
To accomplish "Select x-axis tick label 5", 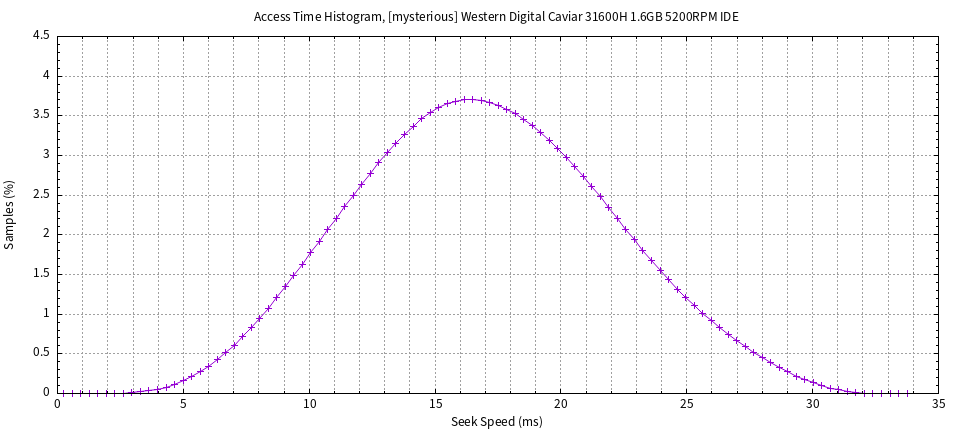I will coord(184,405).
